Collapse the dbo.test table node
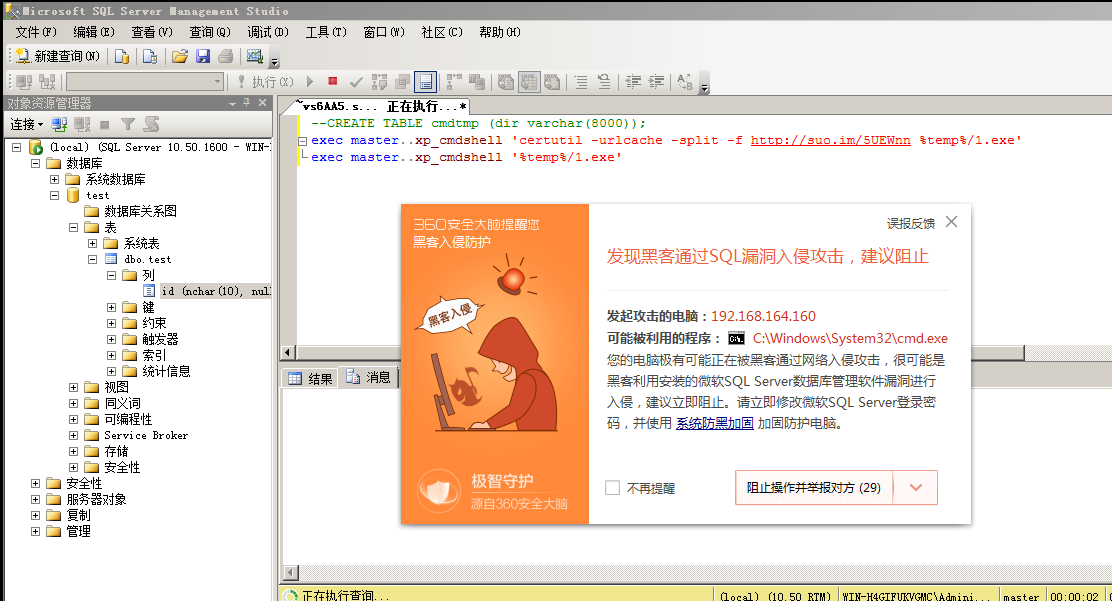Image resolution: width=1112 pixels, height=601 pixels. [92, 260]
